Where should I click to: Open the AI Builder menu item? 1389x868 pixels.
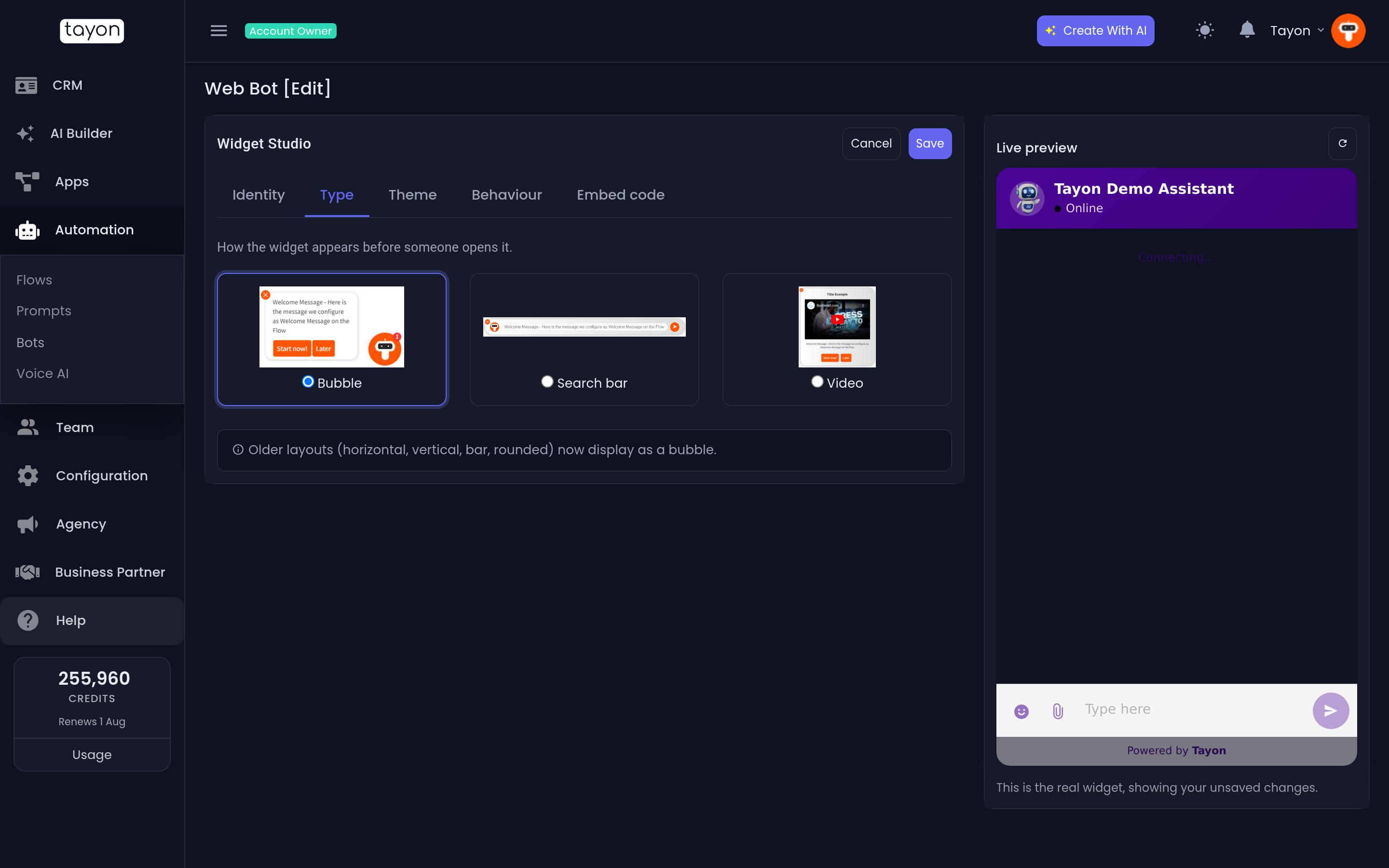pos(92,134)
